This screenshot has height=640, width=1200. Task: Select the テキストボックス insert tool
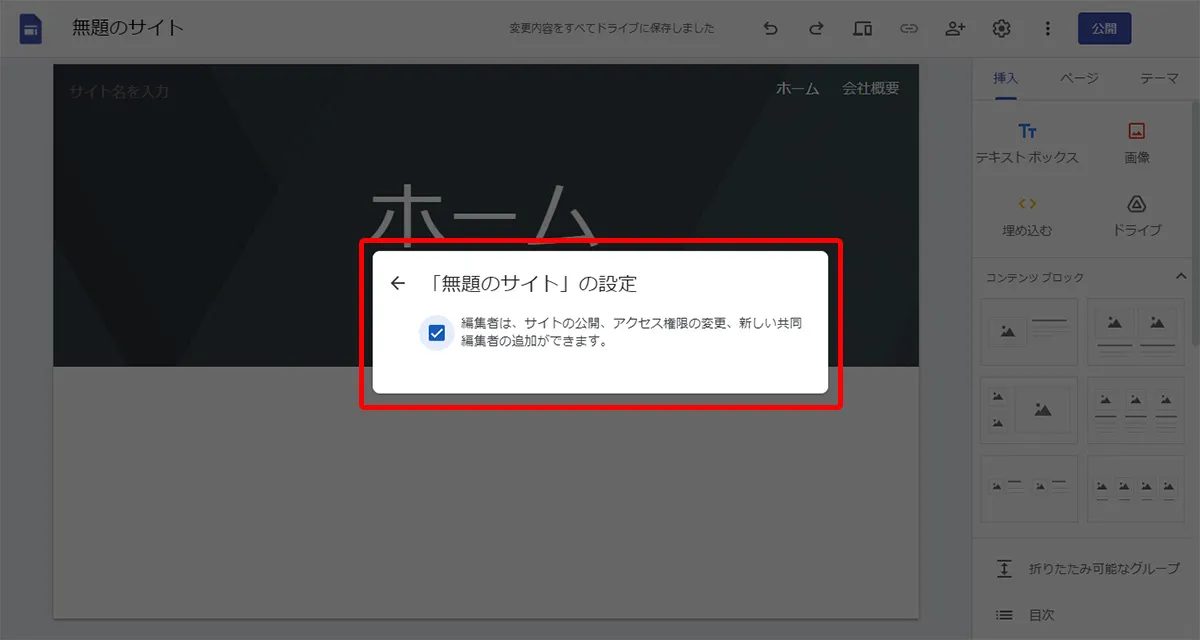pyautogui.click(x=1030, y=143)
